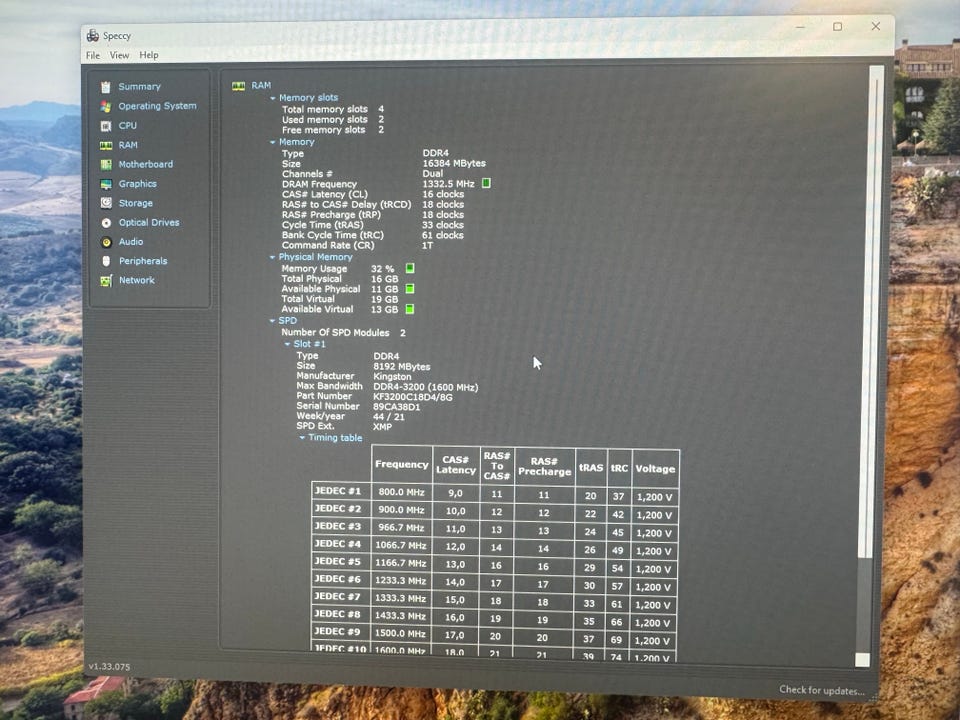
Task: Click green indicator beside Memory Usage 32 %
Action: [410, 268]
